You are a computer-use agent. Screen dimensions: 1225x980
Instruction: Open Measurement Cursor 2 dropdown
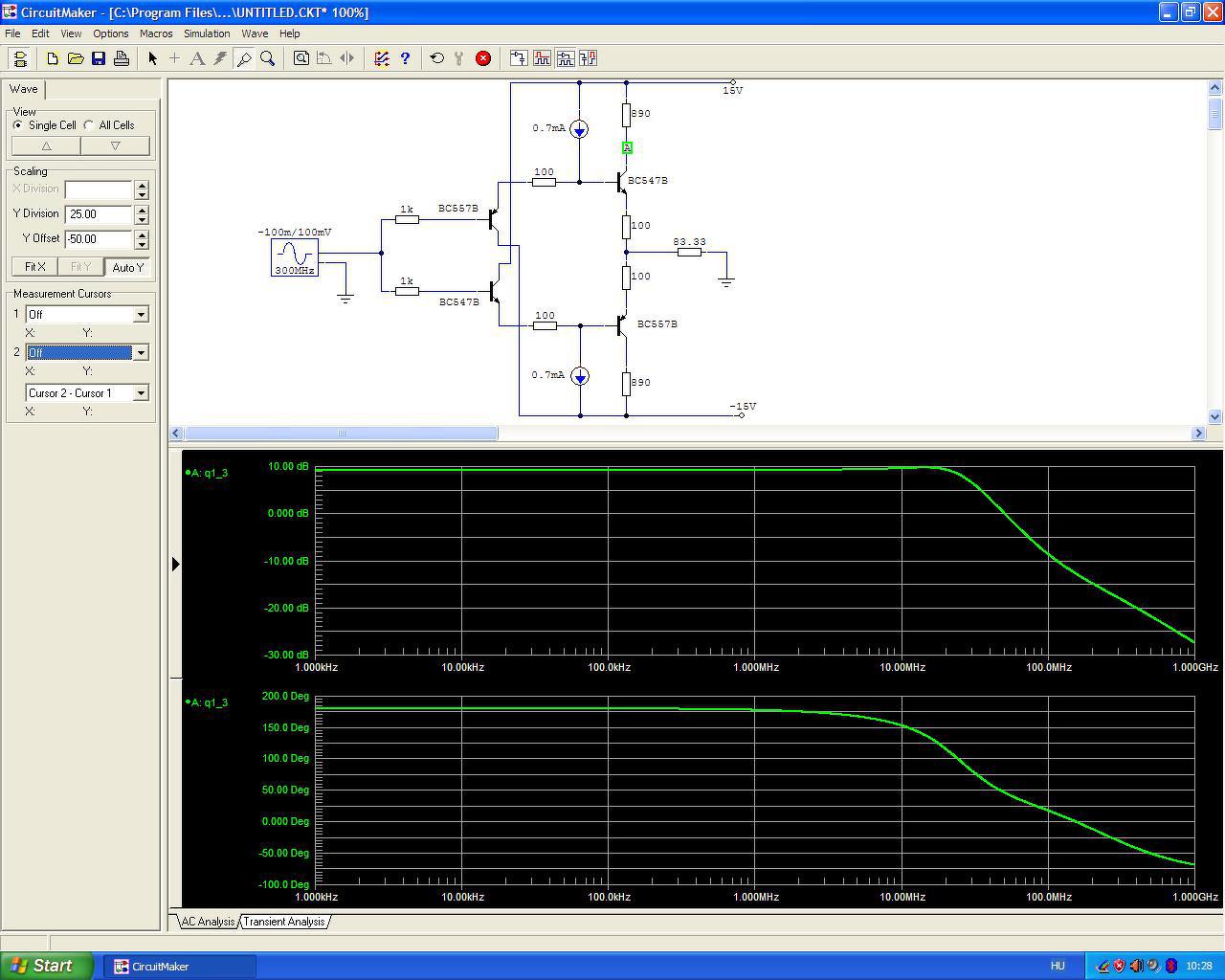pyautogui.click(x=141, y=353)
